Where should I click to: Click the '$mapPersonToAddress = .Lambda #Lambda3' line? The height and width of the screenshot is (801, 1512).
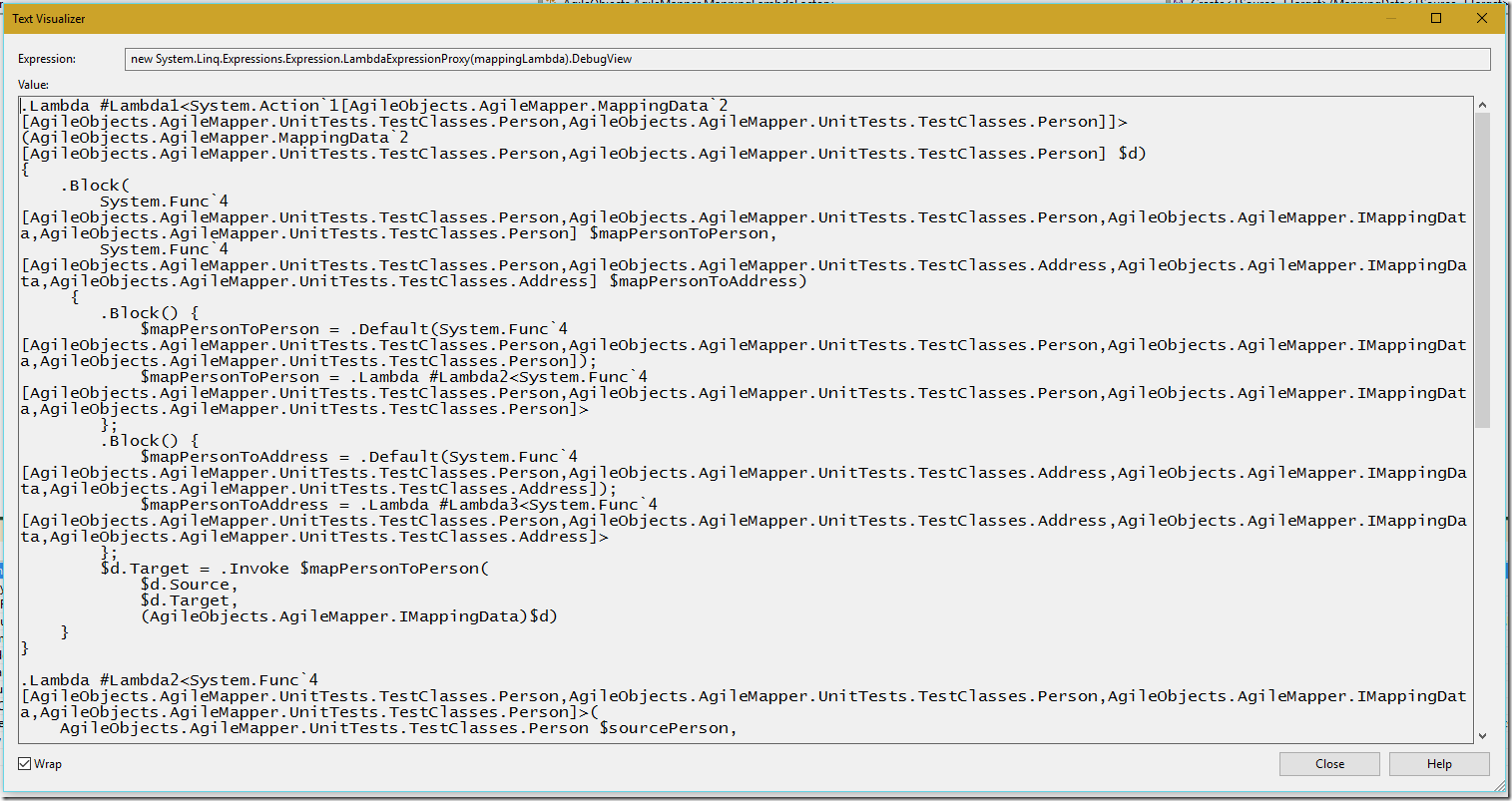(x=398, y=505)
